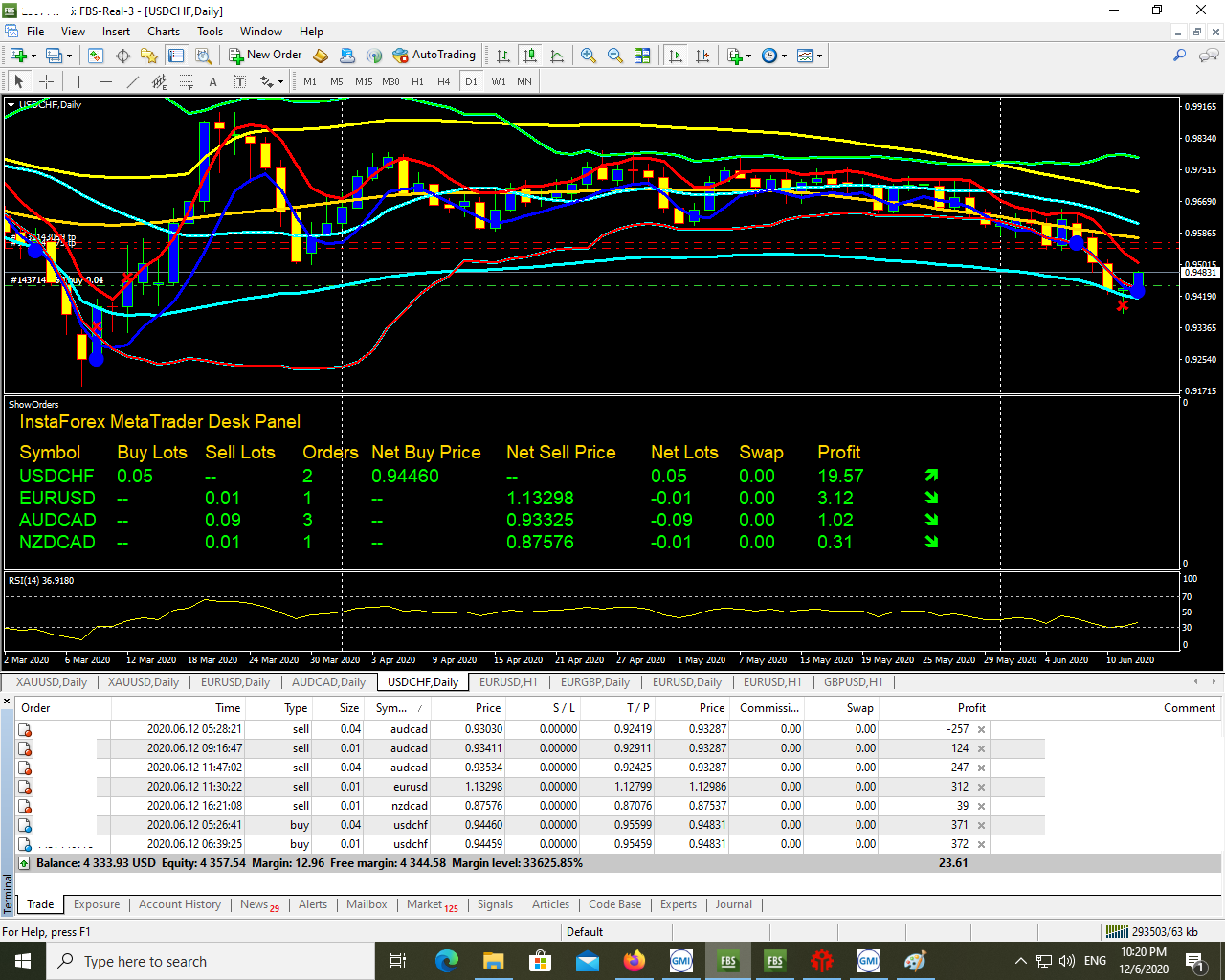
Task: Open the Templates icon
Action: [x=805, y=56]
